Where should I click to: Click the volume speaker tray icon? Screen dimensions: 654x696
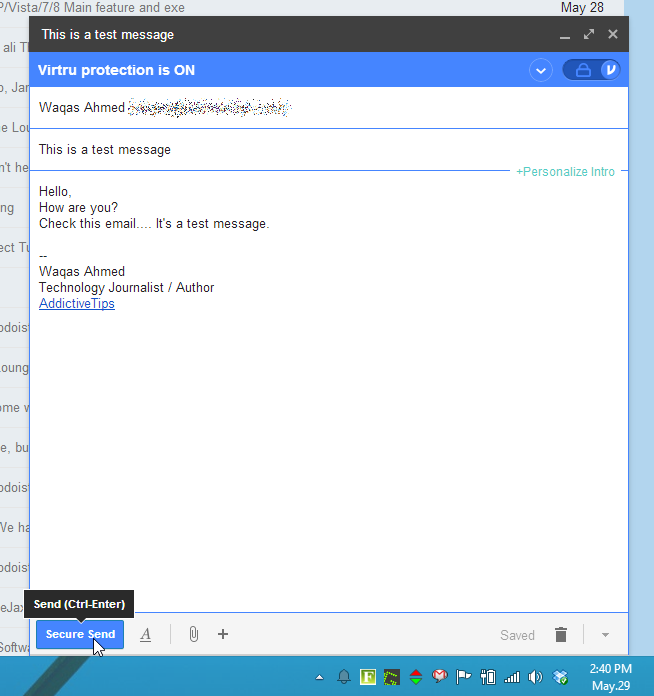(536, 677)
